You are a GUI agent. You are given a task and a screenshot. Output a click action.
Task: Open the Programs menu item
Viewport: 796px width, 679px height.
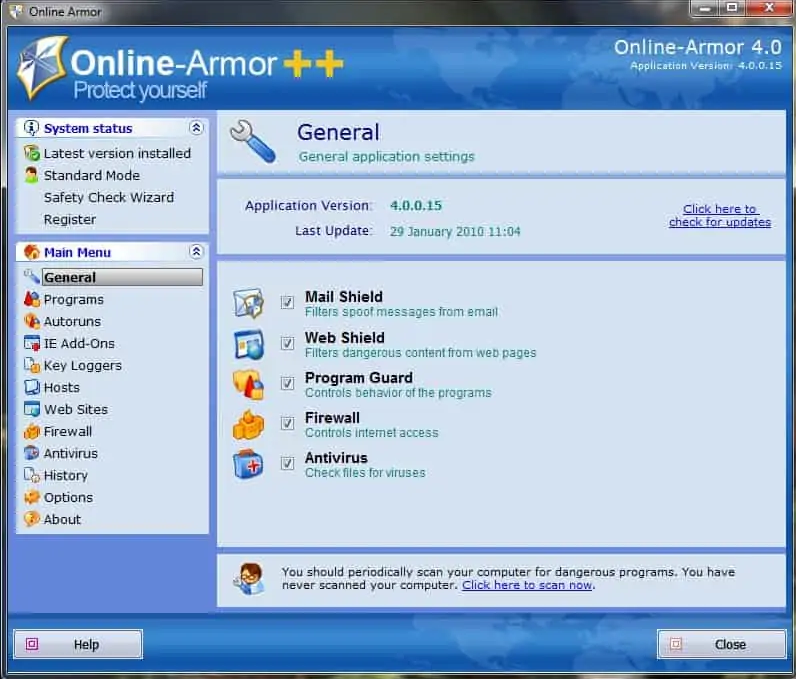tap(74, 299)
